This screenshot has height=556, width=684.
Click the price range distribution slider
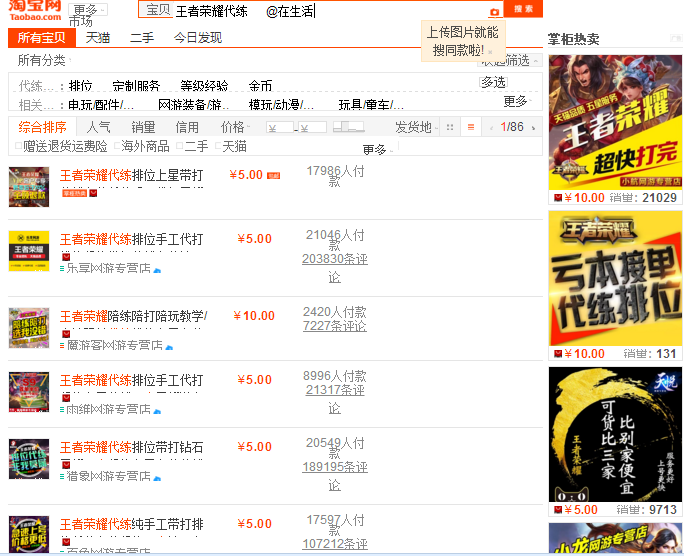349,127
